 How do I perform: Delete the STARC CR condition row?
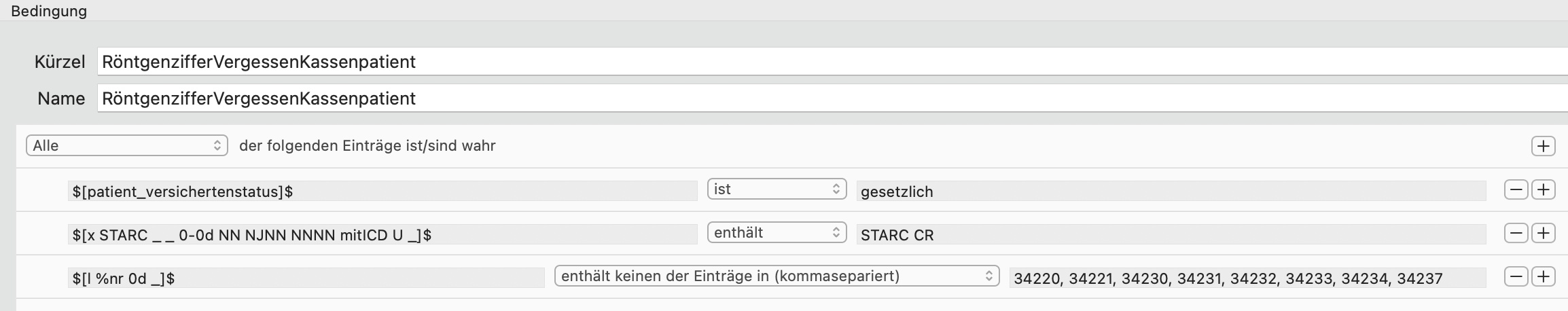point(1516,233)
